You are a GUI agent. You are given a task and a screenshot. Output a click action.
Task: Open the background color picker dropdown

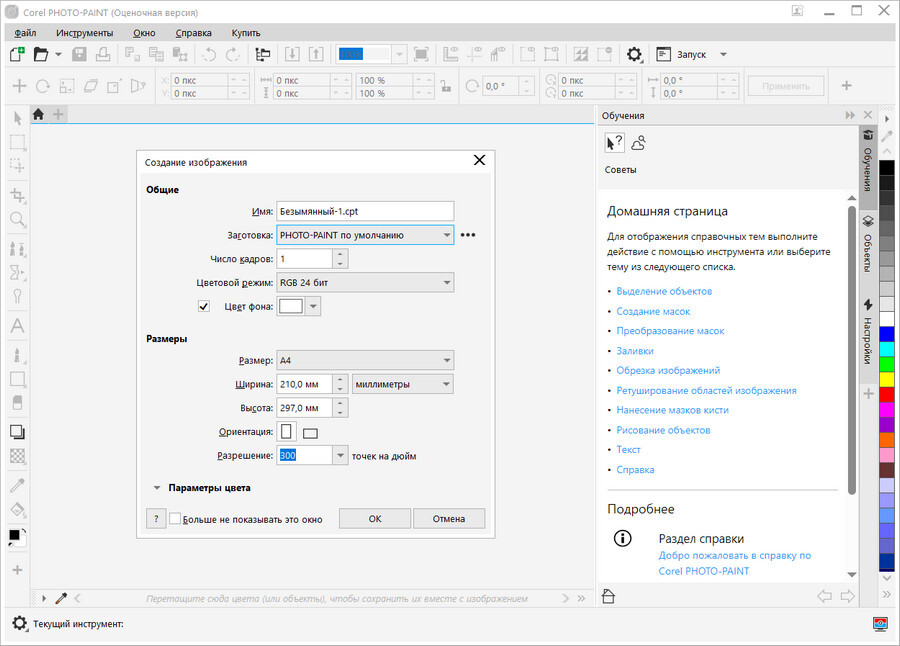[313, 306]
